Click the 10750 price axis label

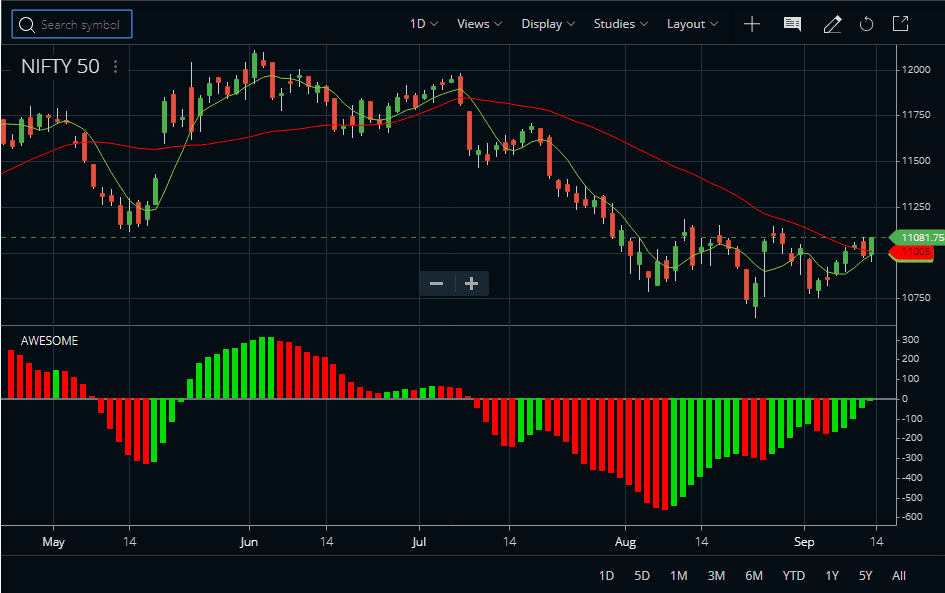(x=915, y=298)
